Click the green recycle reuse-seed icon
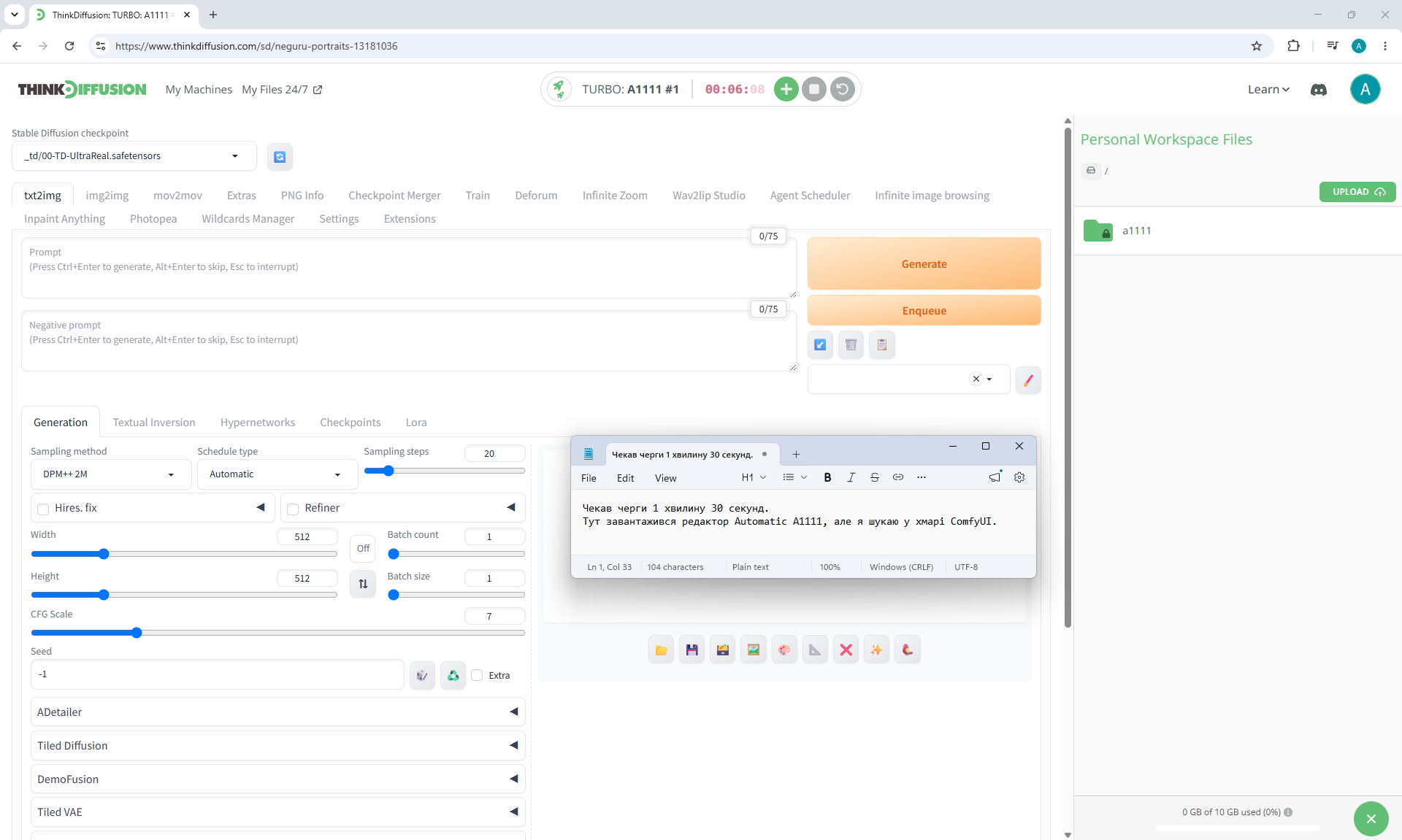1402x840 pixels. tap(453, 675)
